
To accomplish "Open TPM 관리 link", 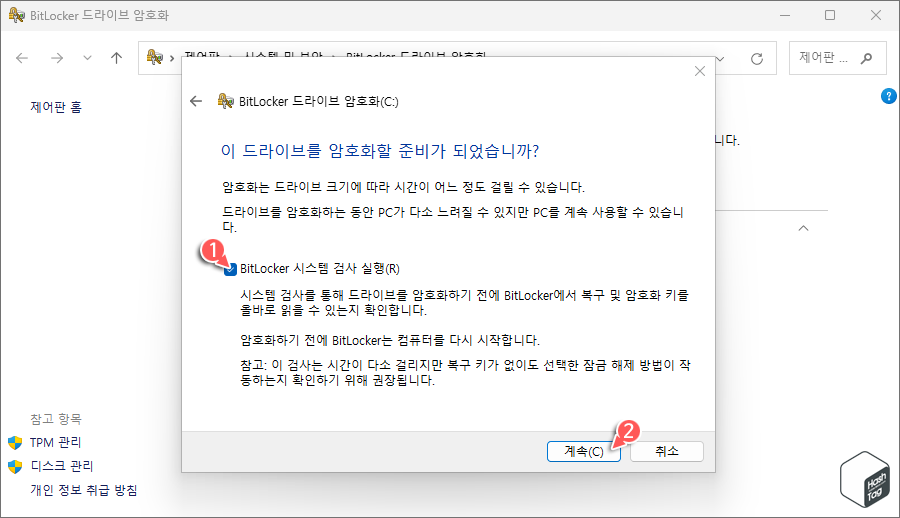I will [x=56, y=442].
